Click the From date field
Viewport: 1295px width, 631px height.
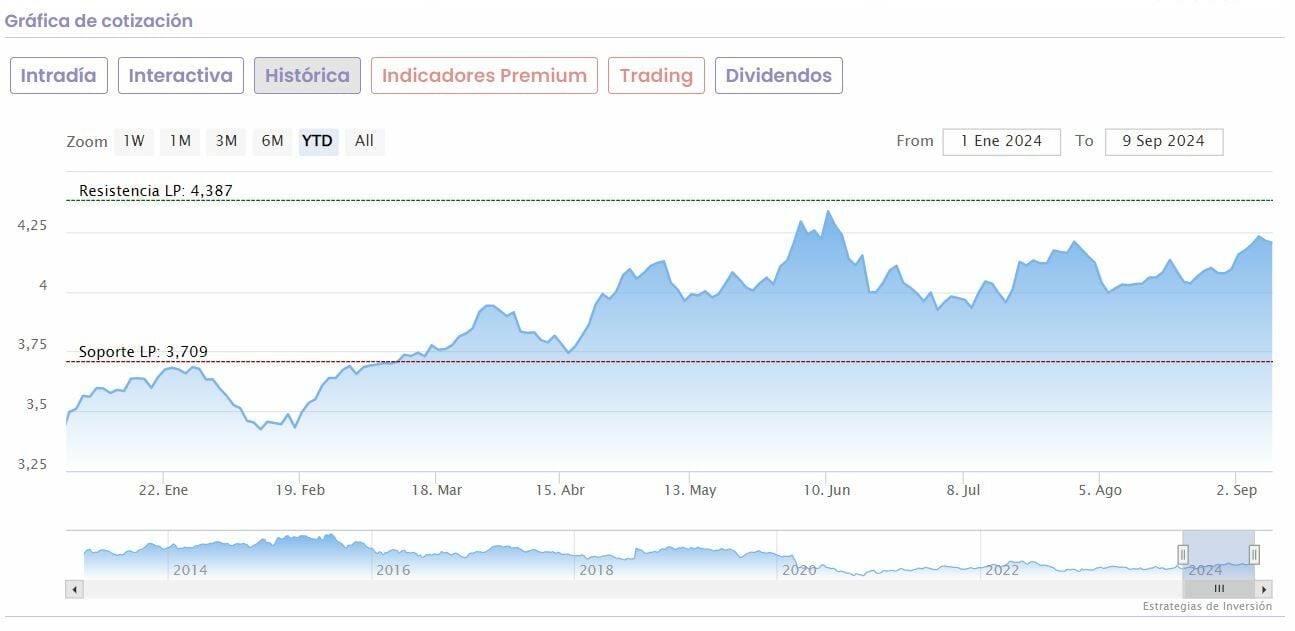point(1001,142)
